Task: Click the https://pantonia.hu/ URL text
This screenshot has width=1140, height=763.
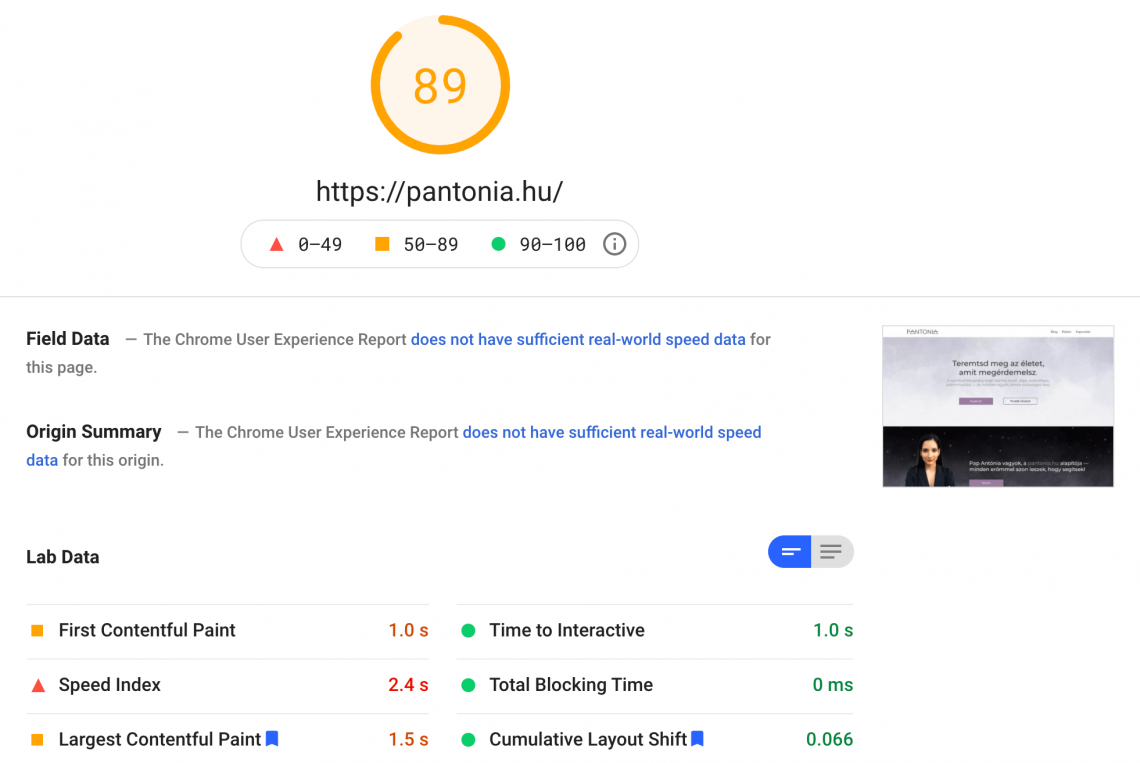Action: 439,191
